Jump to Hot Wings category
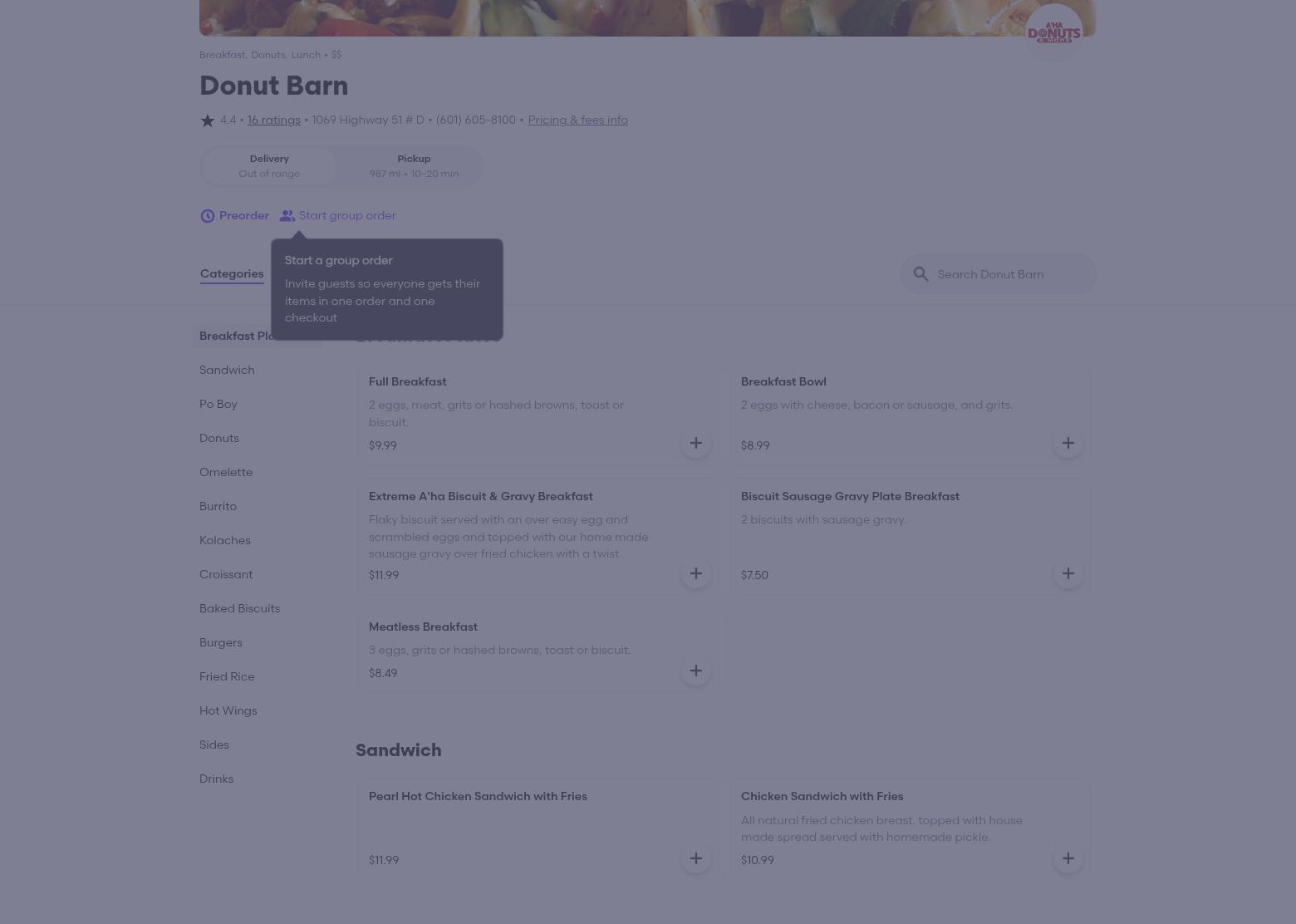1296x924 pixels. pyautogui.click(x=228, y=710)
